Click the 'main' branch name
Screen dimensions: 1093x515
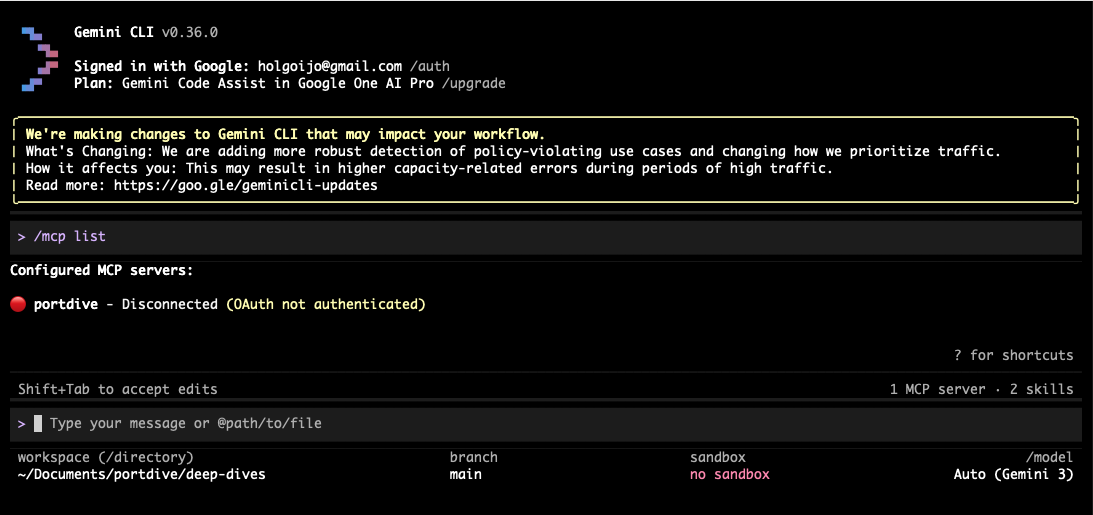466,475
